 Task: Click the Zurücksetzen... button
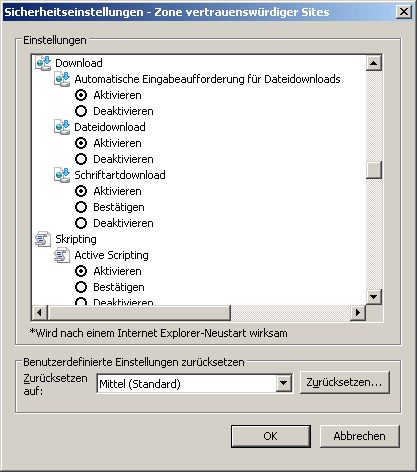(345, 382)
